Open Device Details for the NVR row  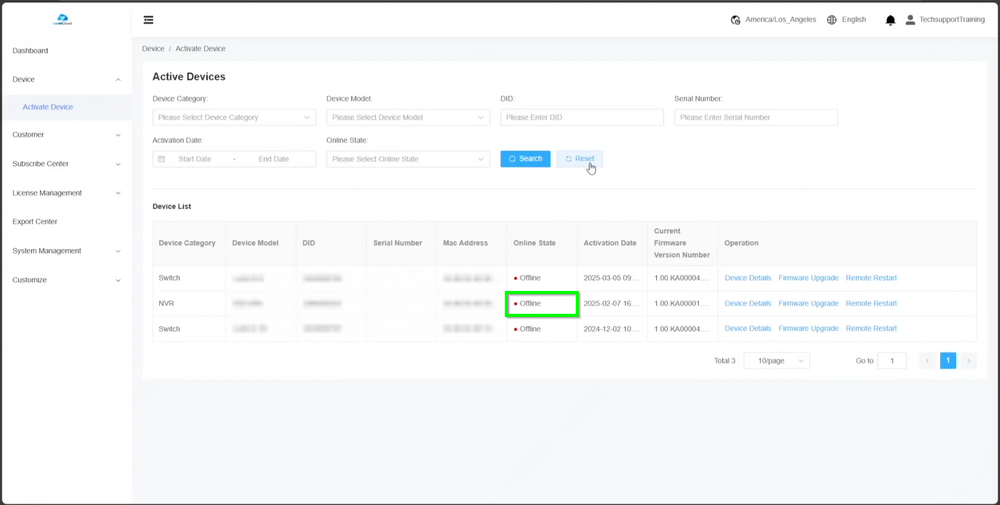pos(747,303)
